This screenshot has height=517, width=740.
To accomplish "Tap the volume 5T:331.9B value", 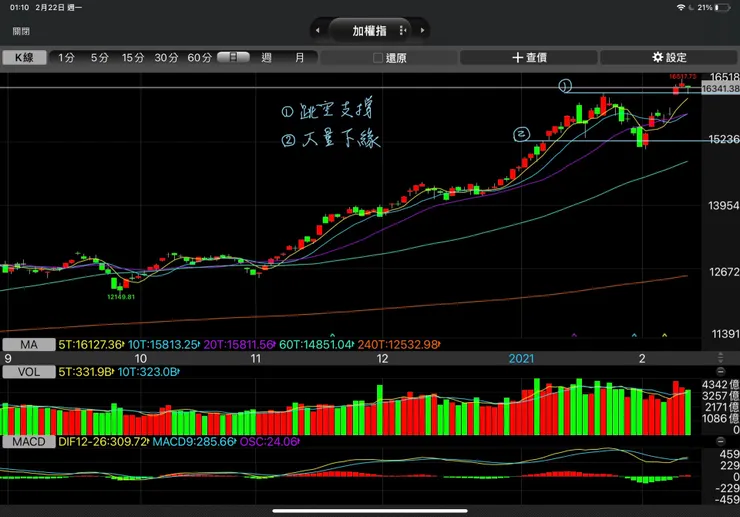I will 85,372.
